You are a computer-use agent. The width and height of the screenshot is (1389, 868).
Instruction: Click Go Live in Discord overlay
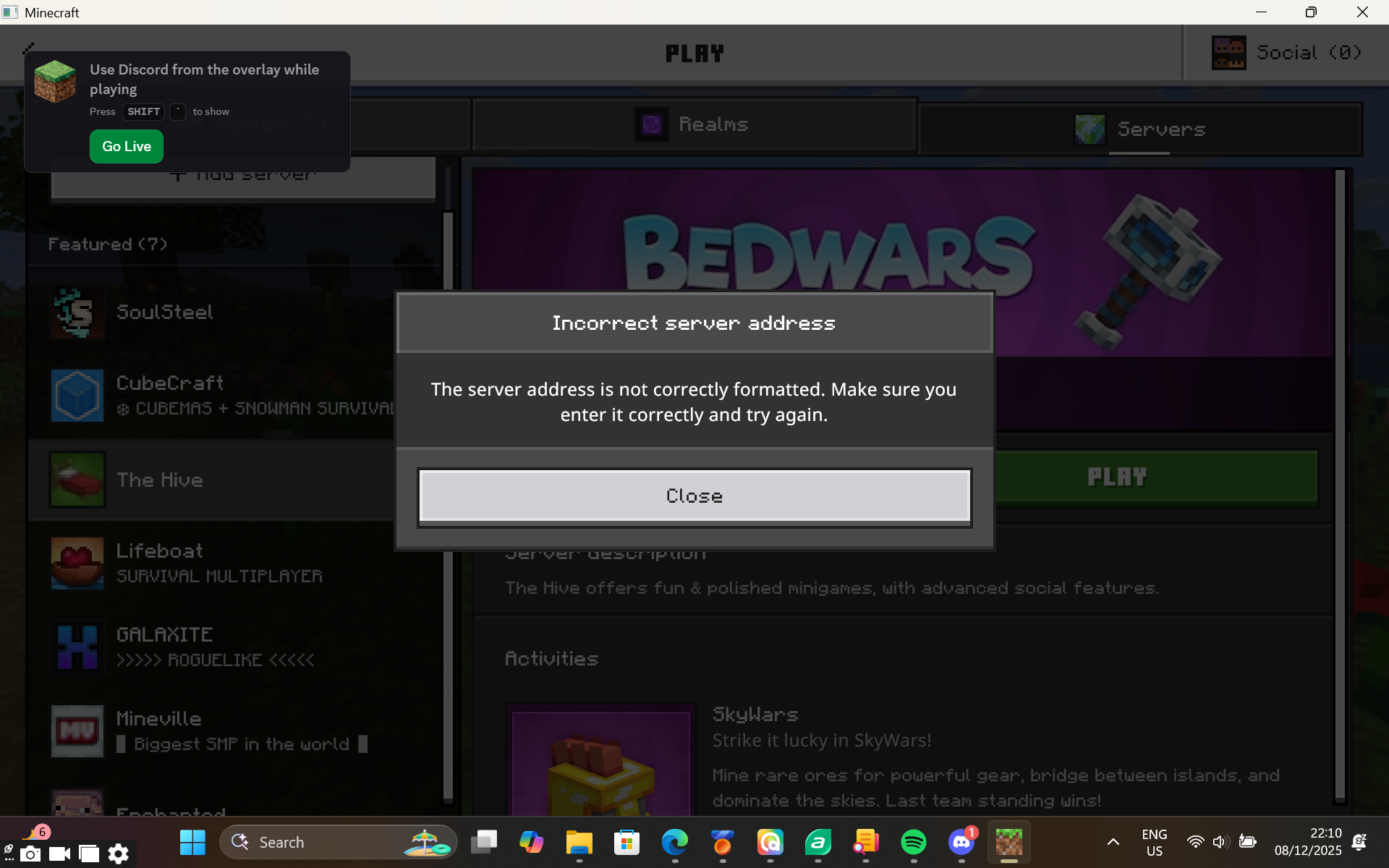(127, 146)
